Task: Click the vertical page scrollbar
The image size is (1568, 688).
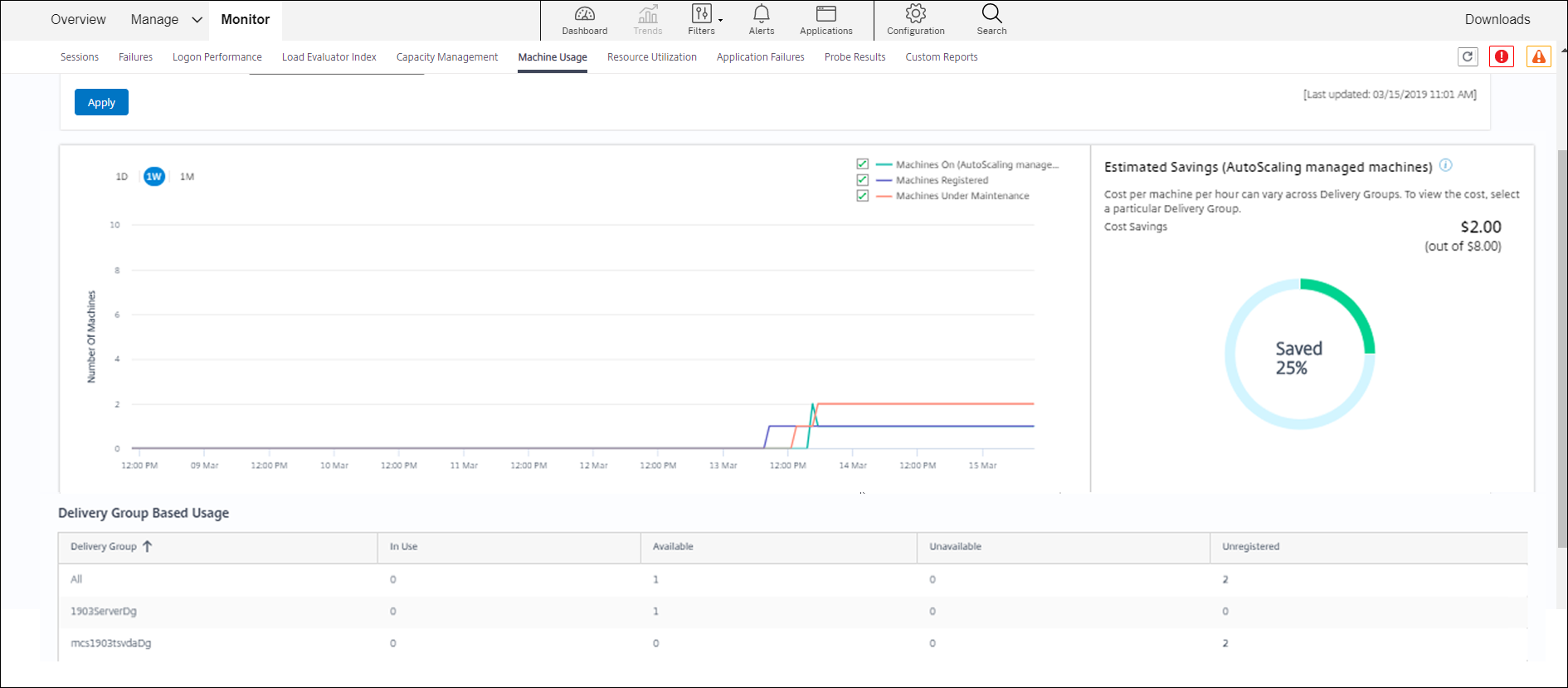Action: coord(1562,349)
